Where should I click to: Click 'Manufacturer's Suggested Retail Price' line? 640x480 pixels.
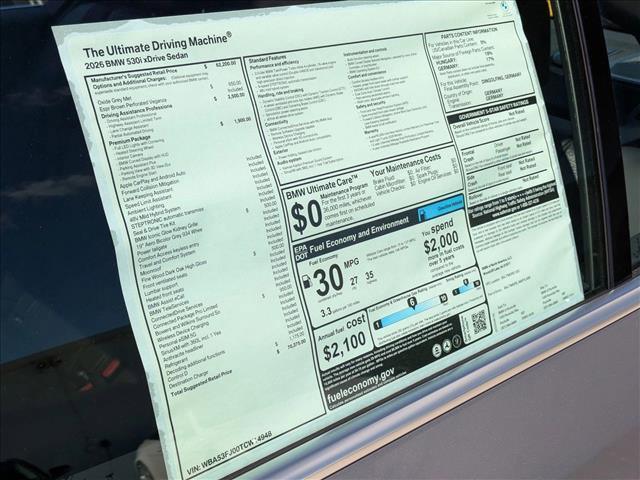point(134,74)
